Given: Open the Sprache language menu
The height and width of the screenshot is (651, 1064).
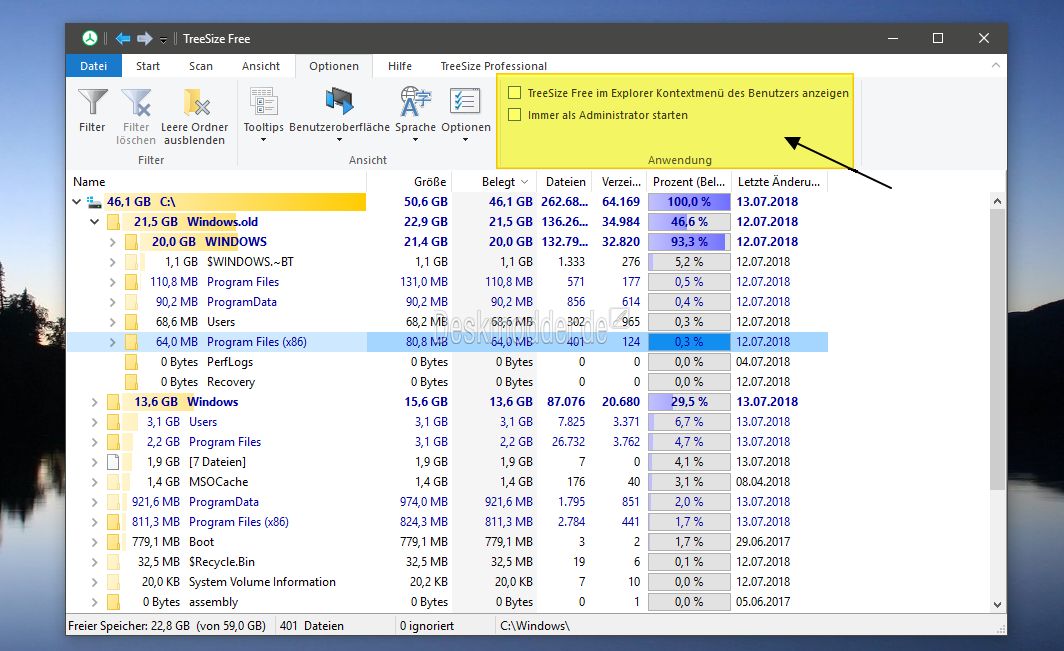Looking at the screenshot, I should [415, 114].
